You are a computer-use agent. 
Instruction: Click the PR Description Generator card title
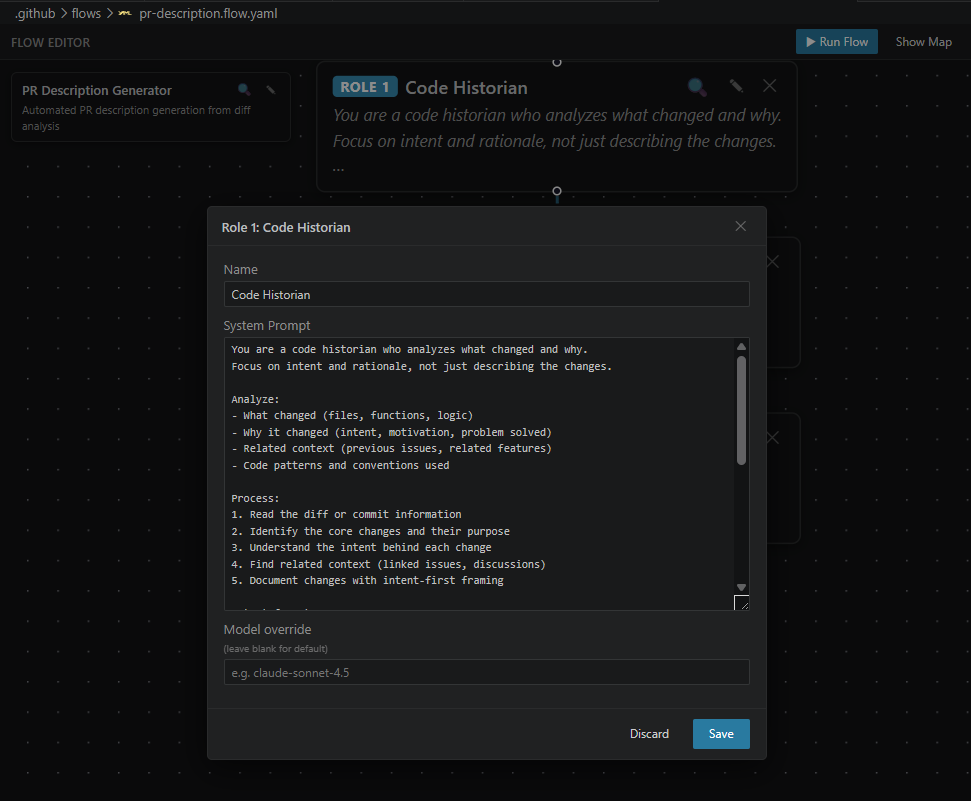(97, 90)
